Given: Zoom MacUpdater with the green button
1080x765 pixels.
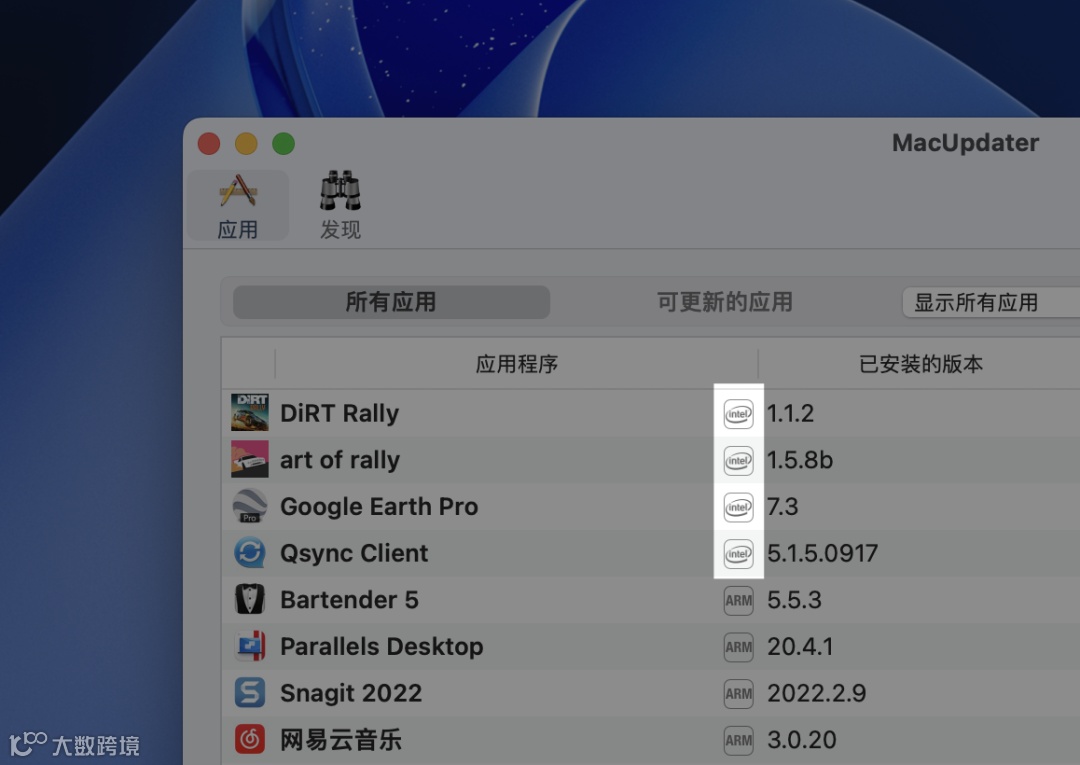Looking at the screenshot, I should pos(283,144).
